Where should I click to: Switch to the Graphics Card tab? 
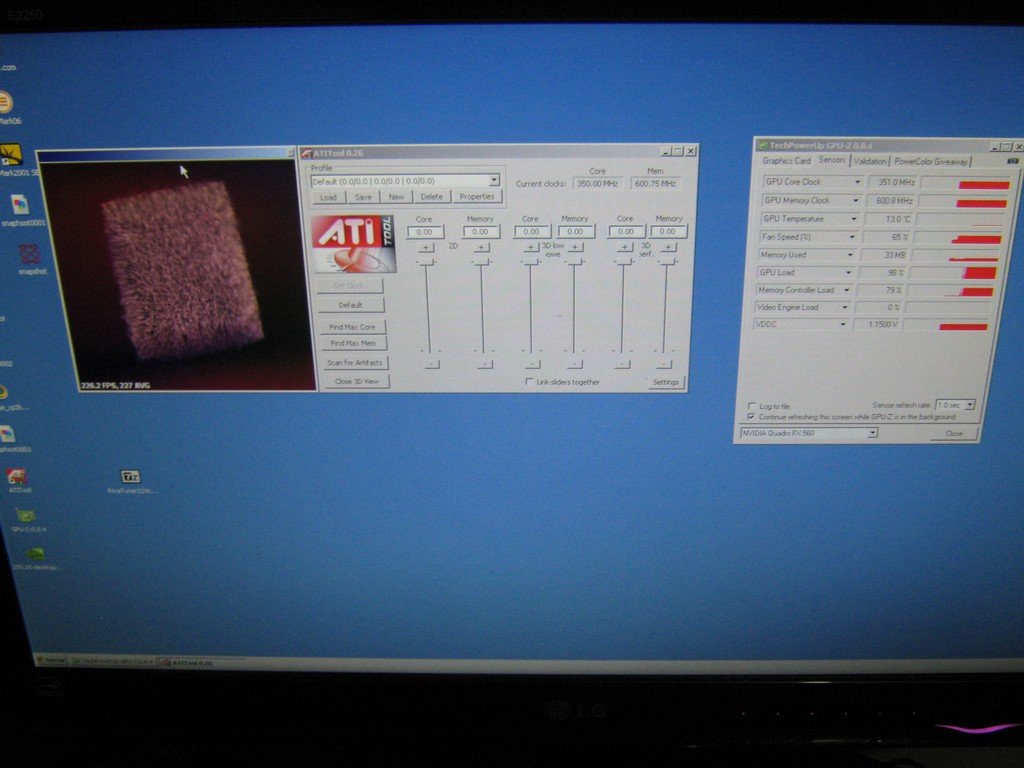pos(786,160)
